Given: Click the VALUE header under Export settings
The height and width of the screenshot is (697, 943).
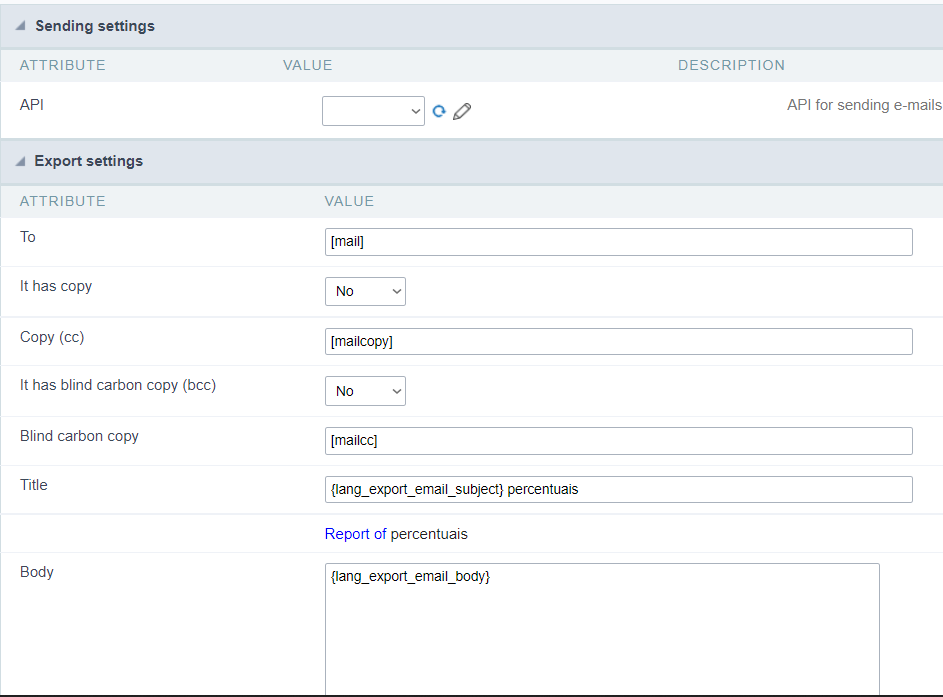Looking at the screenshot, I should click(x=349, y=201).
